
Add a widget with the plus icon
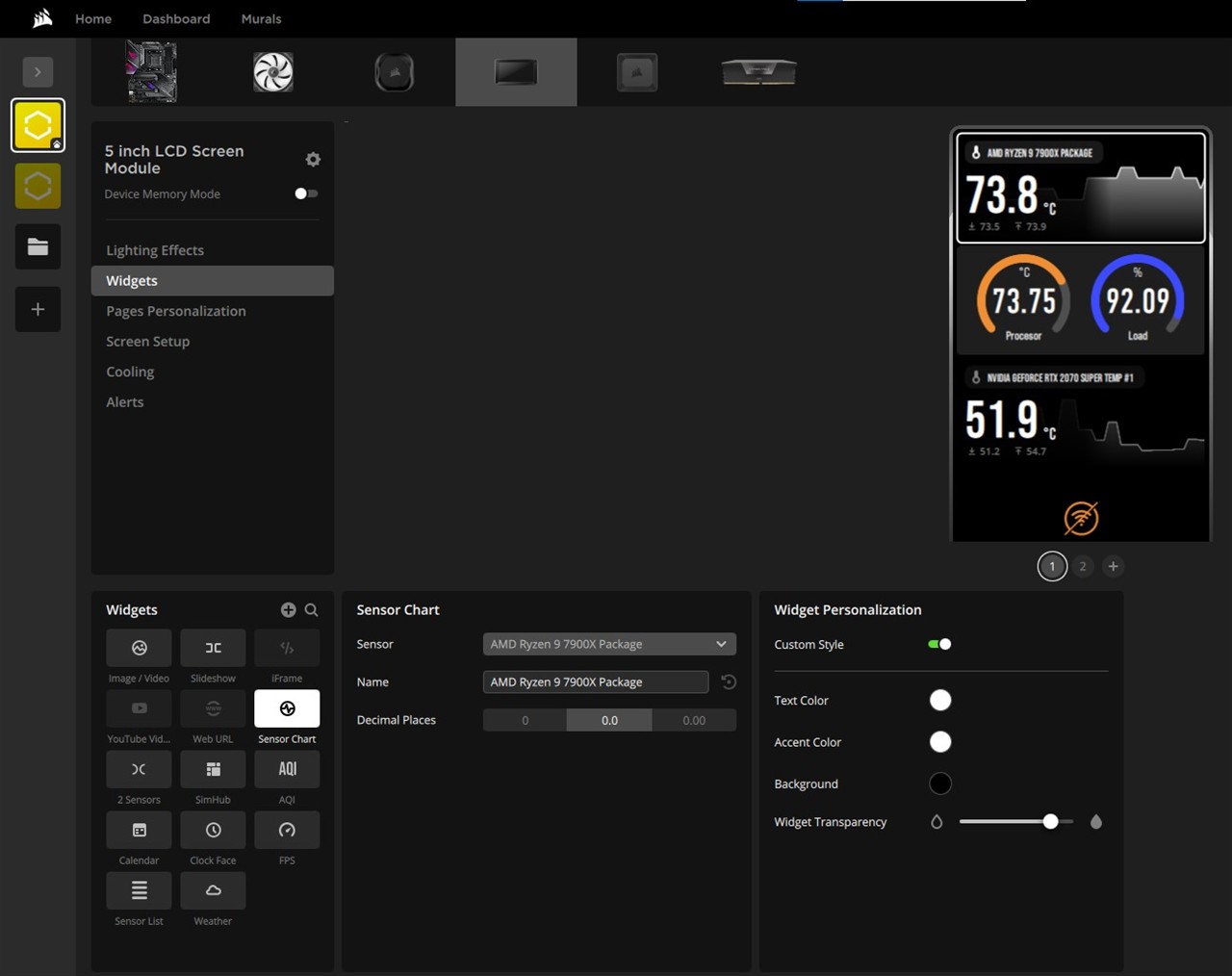click(x=288, y=610)
